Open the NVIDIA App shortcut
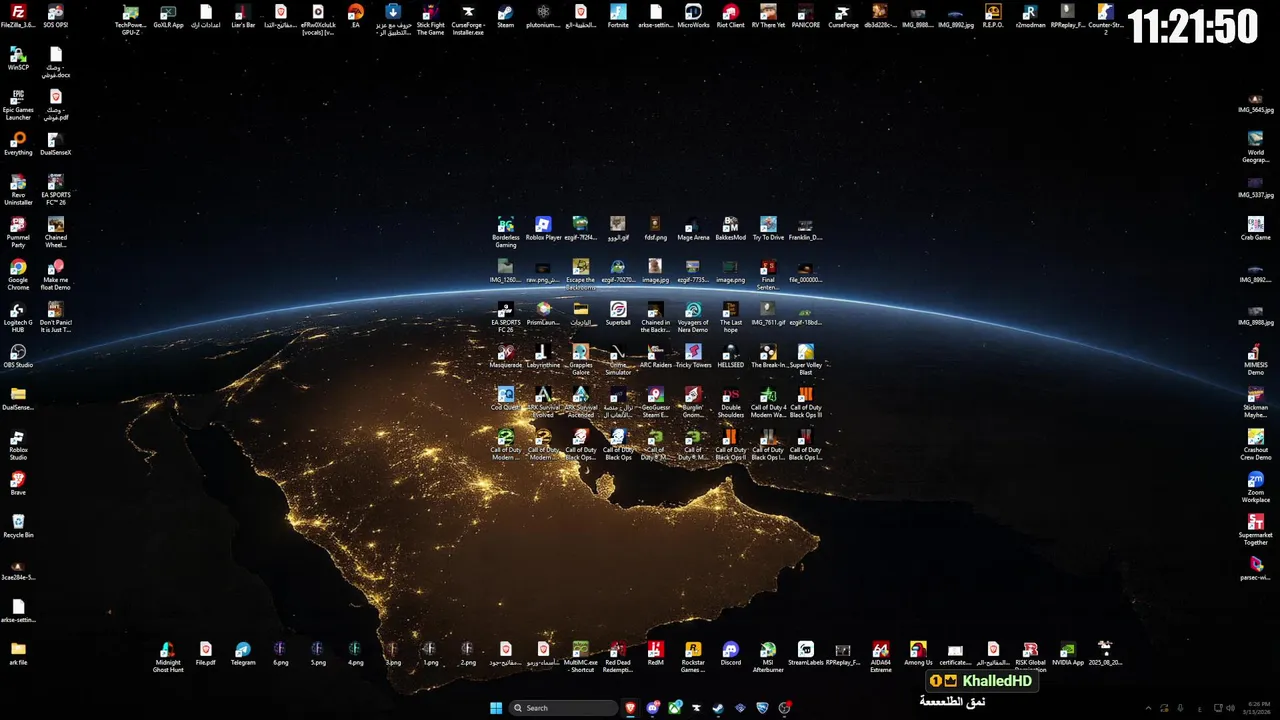Viewport: 1280px width, 720px height. click(1068, 654)
